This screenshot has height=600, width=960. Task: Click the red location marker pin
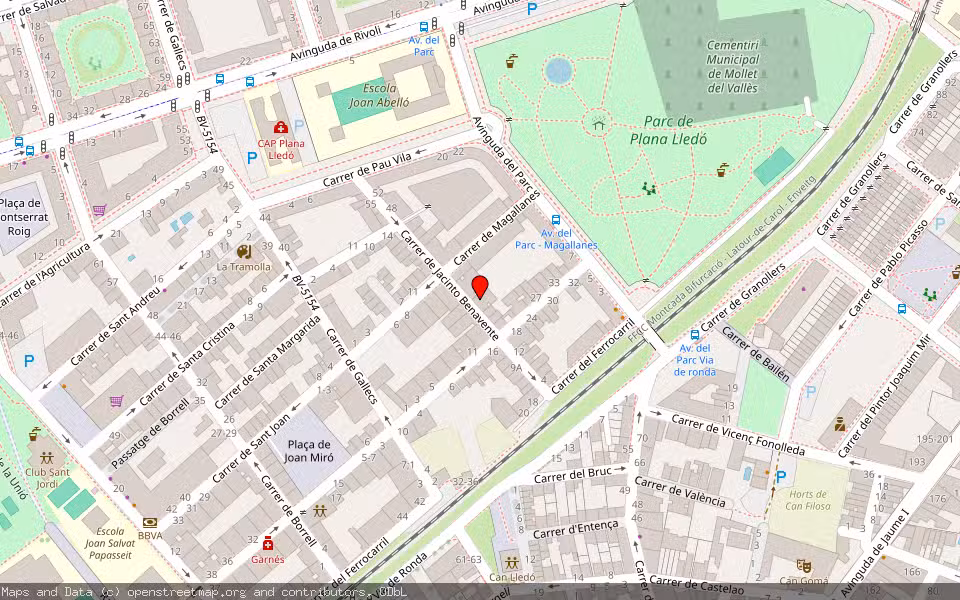480,287
